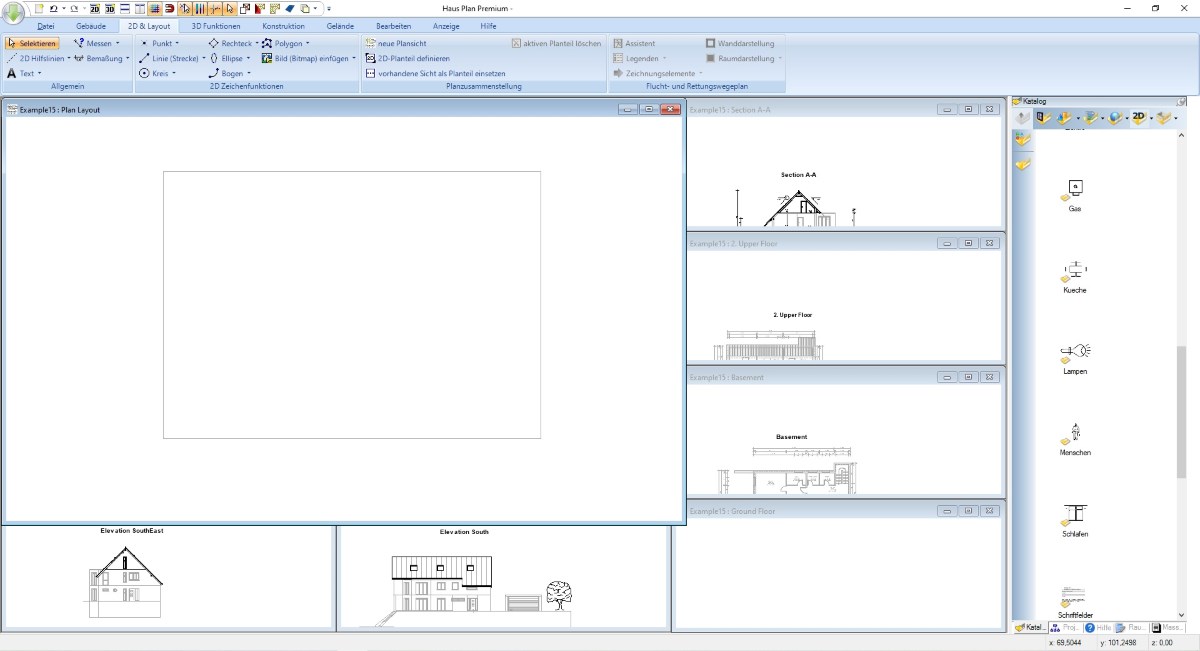Open Schlafen catalog folder

(1075, 519)
